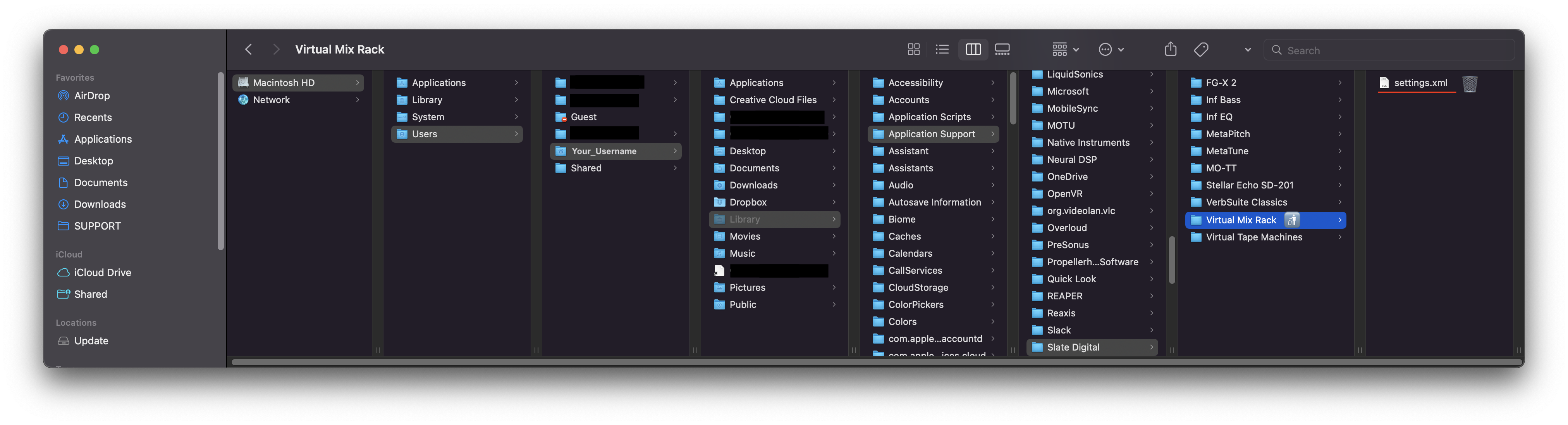Open the Downloads sidebar item
1568x425 pixels.
(x=99, y=204)
